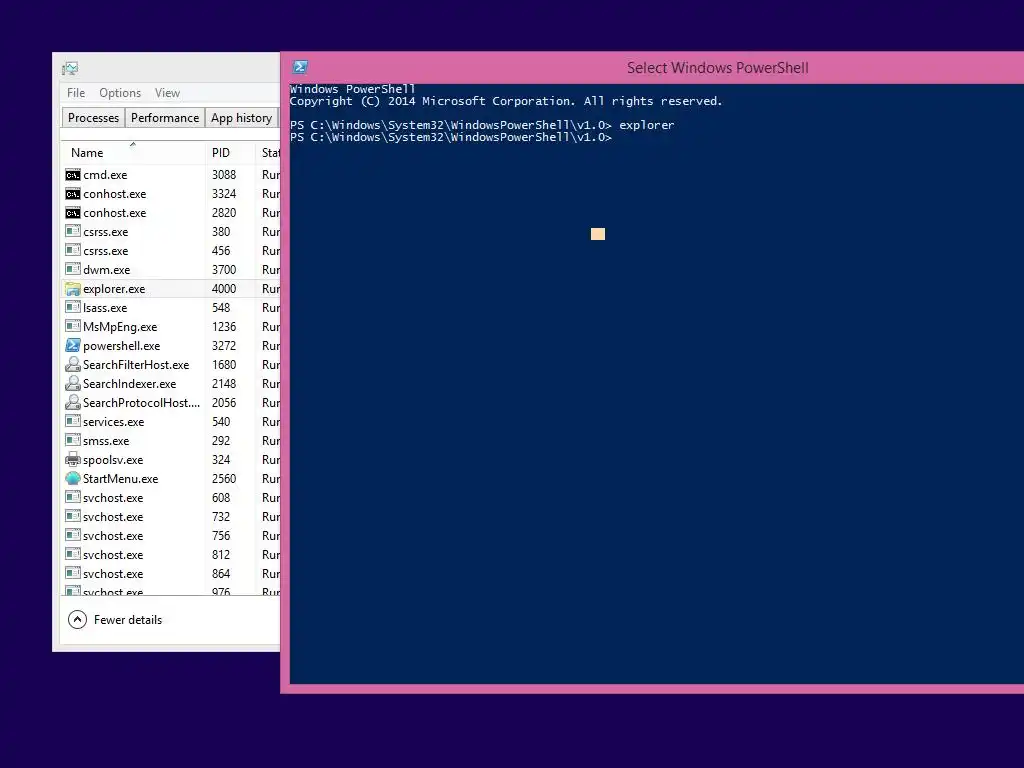
Task: Click the services.exe process icon
Action: click(72, 421)
